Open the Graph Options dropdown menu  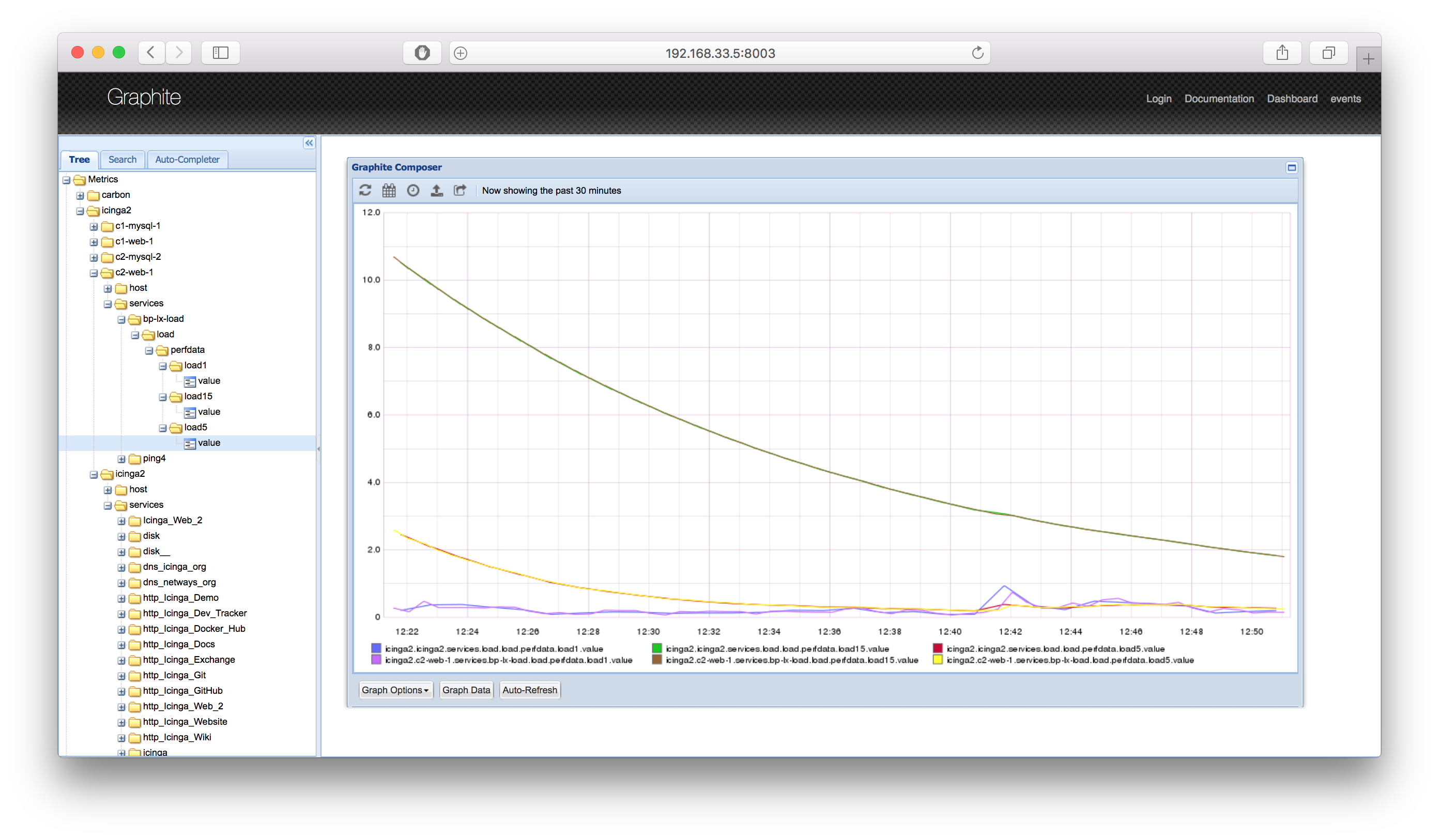(x=395, y=690)
